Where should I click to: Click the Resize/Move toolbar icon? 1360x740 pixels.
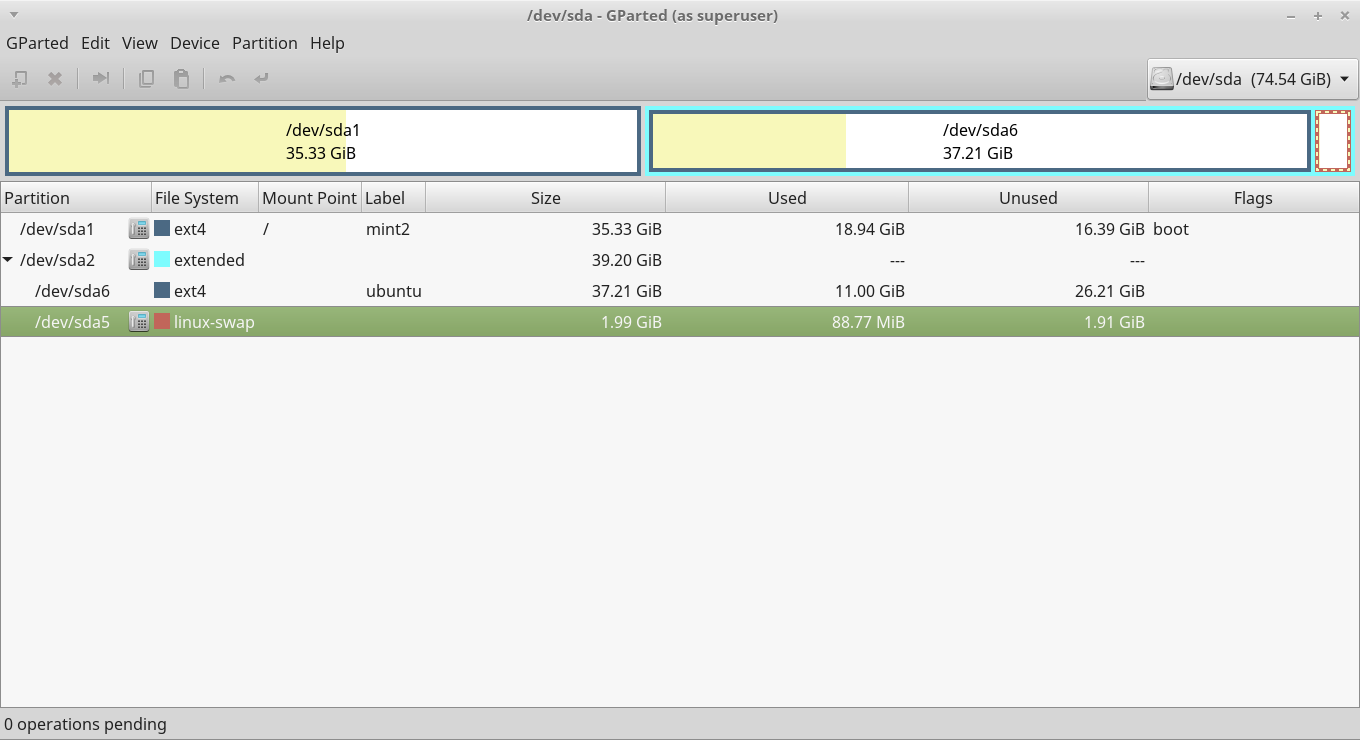pos(100,78)
